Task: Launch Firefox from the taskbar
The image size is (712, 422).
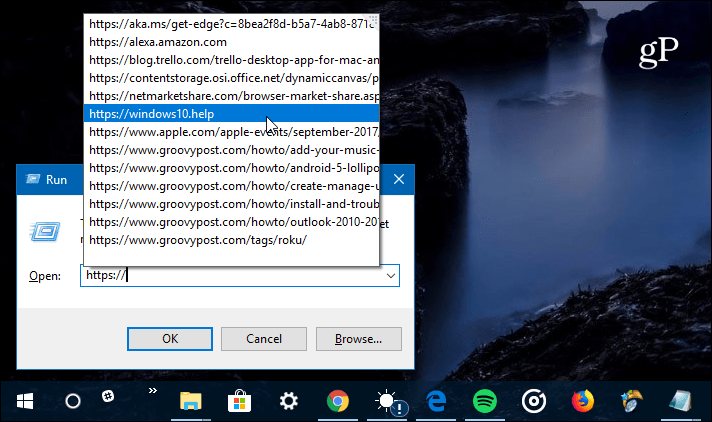Action: point(583,402)
